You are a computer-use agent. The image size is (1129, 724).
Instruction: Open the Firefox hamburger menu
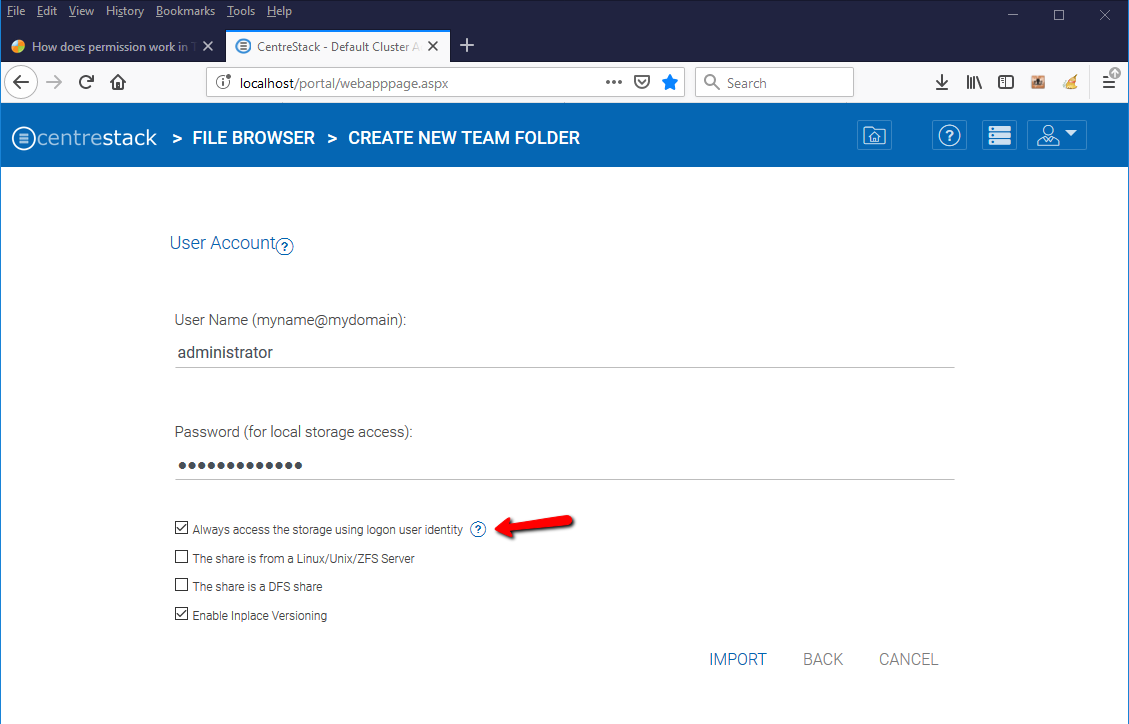(1109, 83)
